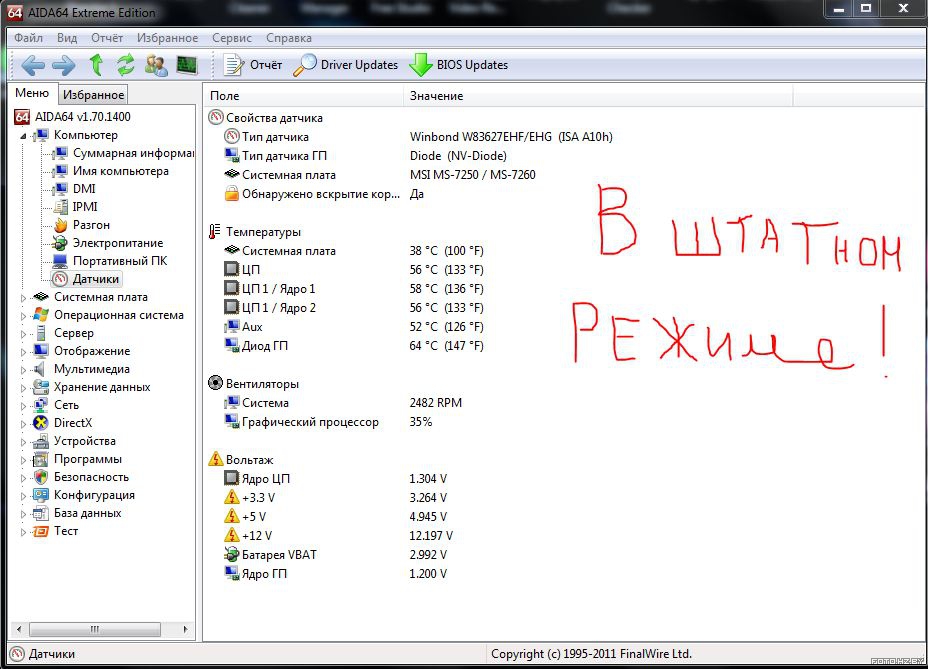Click the Диод ГП row icon
The height and width of the screenshot is (669, 928).
pos(231,345)
